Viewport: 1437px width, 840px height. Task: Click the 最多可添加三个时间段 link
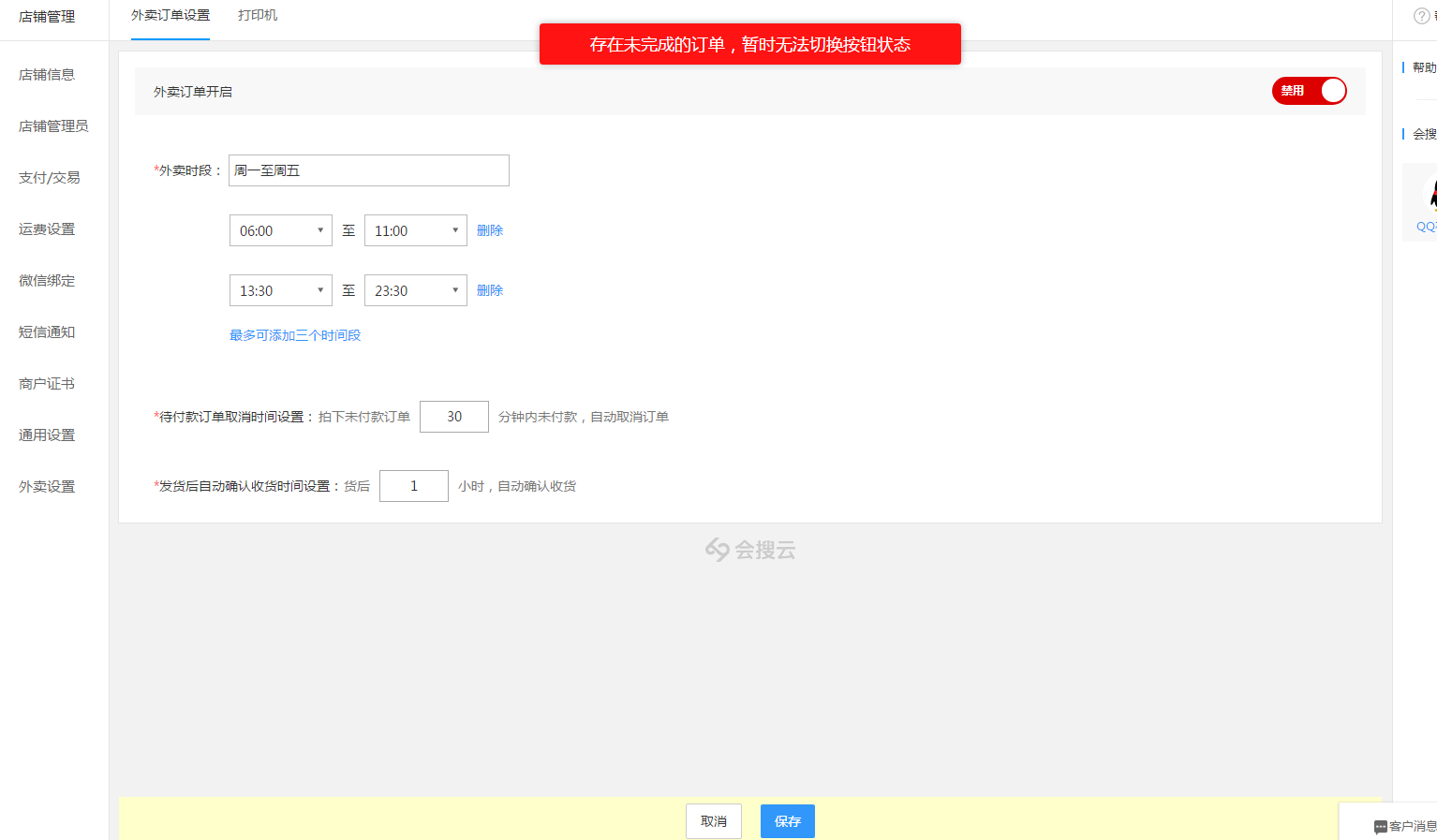(295, 335)
